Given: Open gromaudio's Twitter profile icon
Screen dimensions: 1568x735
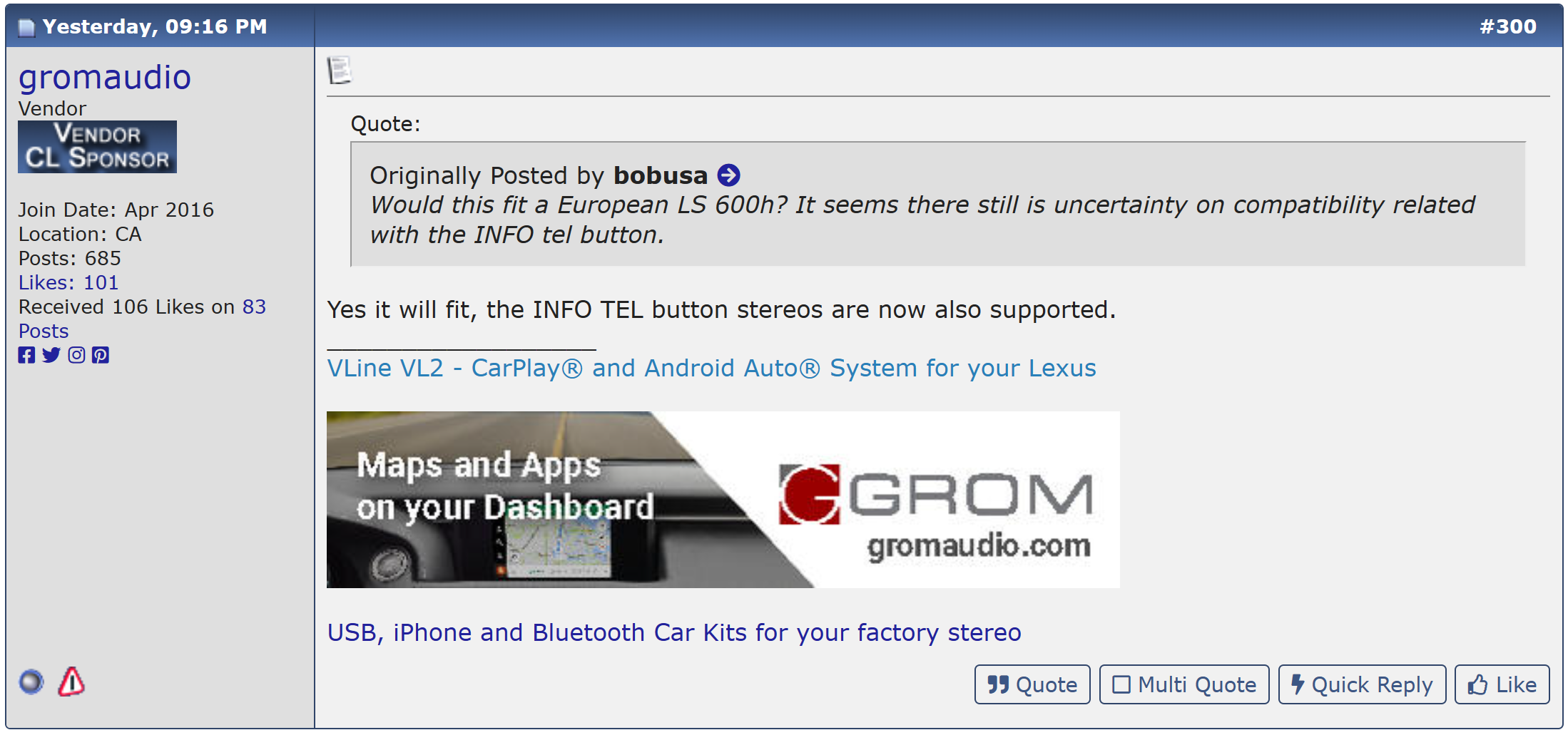Looking at the screenshot, I should 51,355.
